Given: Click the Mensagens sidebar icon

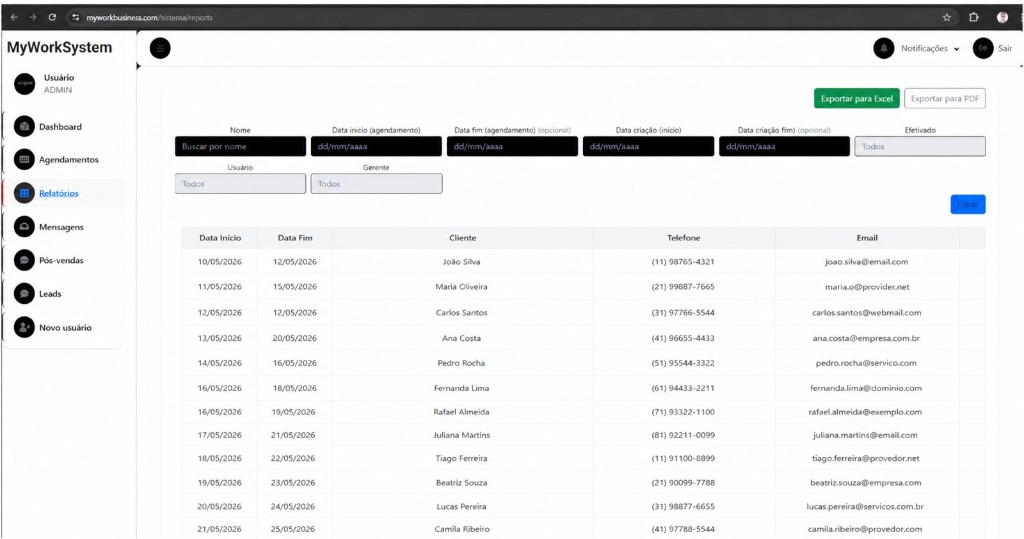Looking at the screenshot, I should 24,227.
